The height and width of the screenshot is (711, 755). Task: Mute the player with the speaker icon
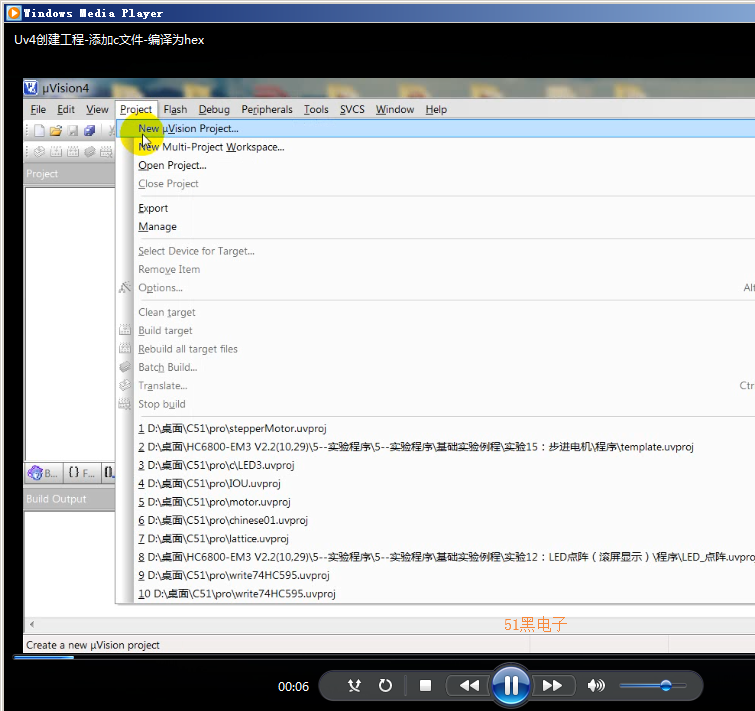click(596, 685)
